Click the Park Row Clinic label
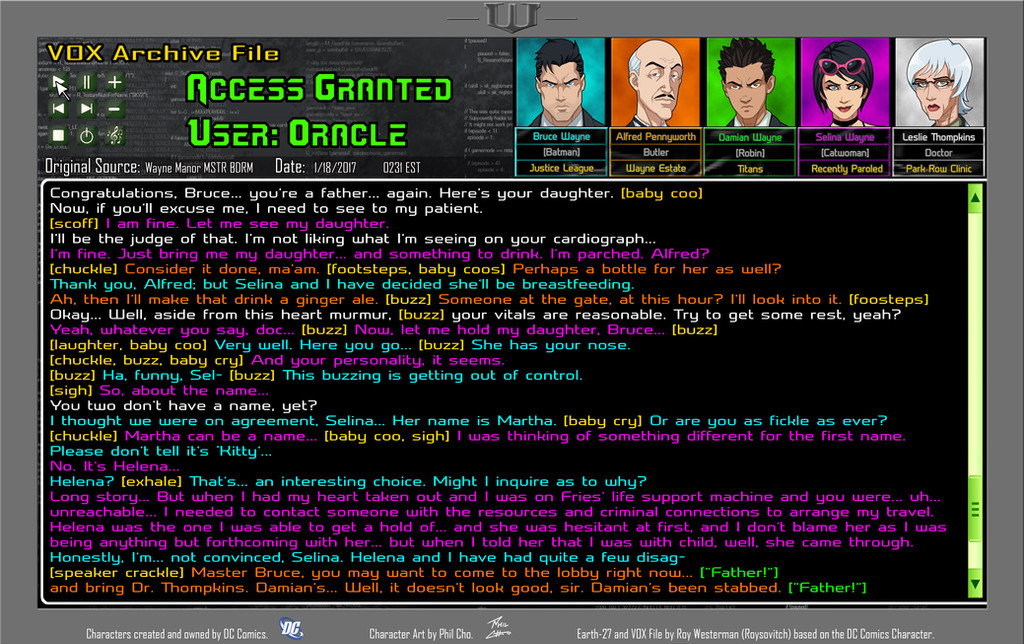 pos(939,169)
